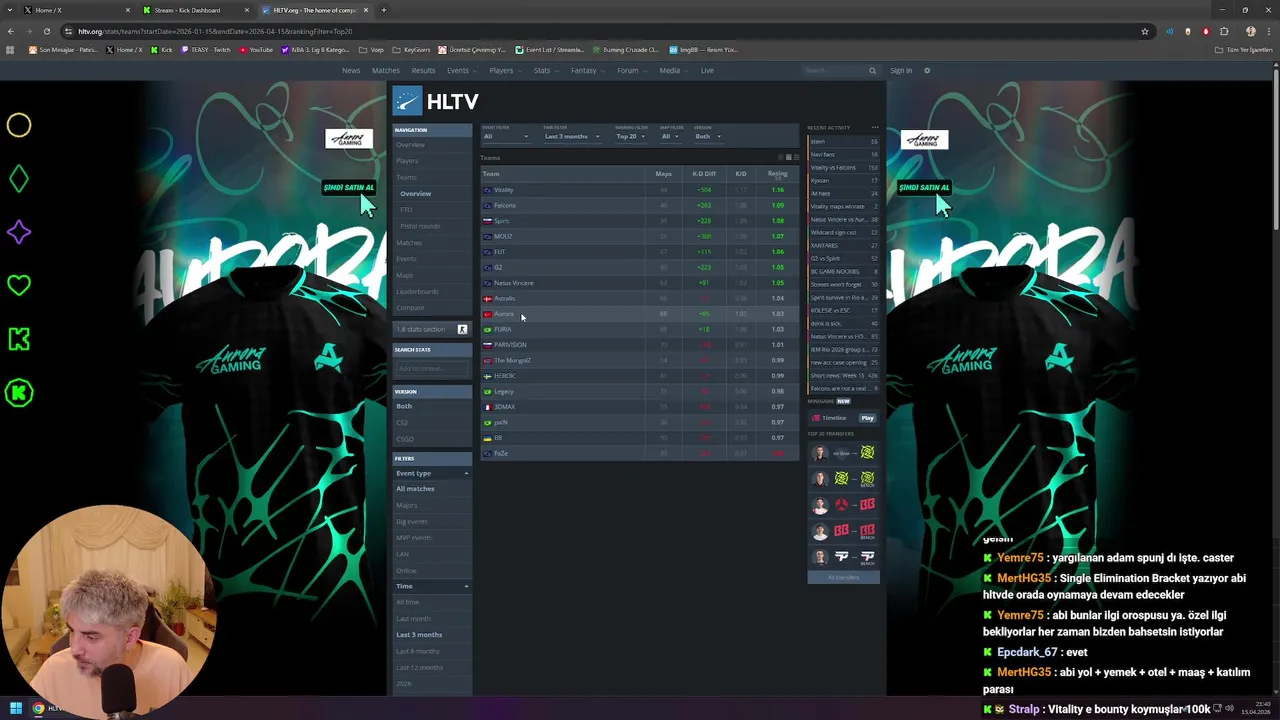
Task: Click the purple star overlay icon
Action: click(19, 232)
